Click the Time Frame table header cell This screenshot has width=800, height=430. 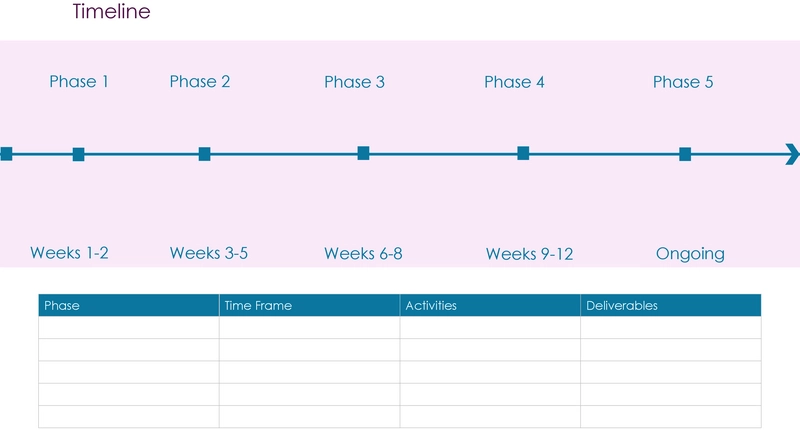pos(310,306)
